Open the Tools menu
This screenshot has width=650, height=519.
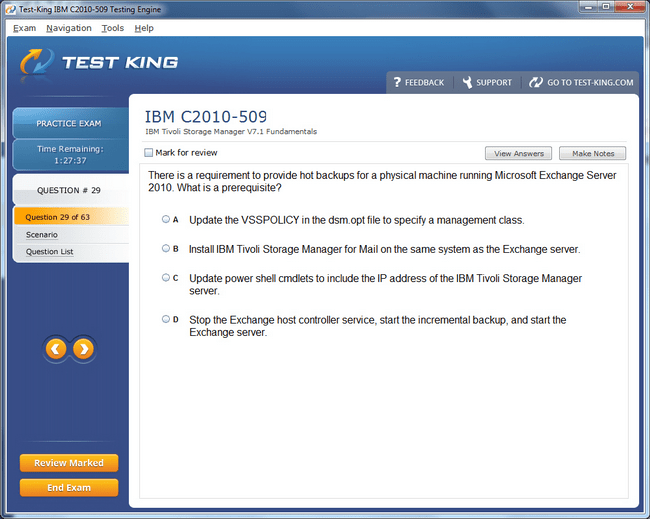pyautogui.click(x=113, y=28)
